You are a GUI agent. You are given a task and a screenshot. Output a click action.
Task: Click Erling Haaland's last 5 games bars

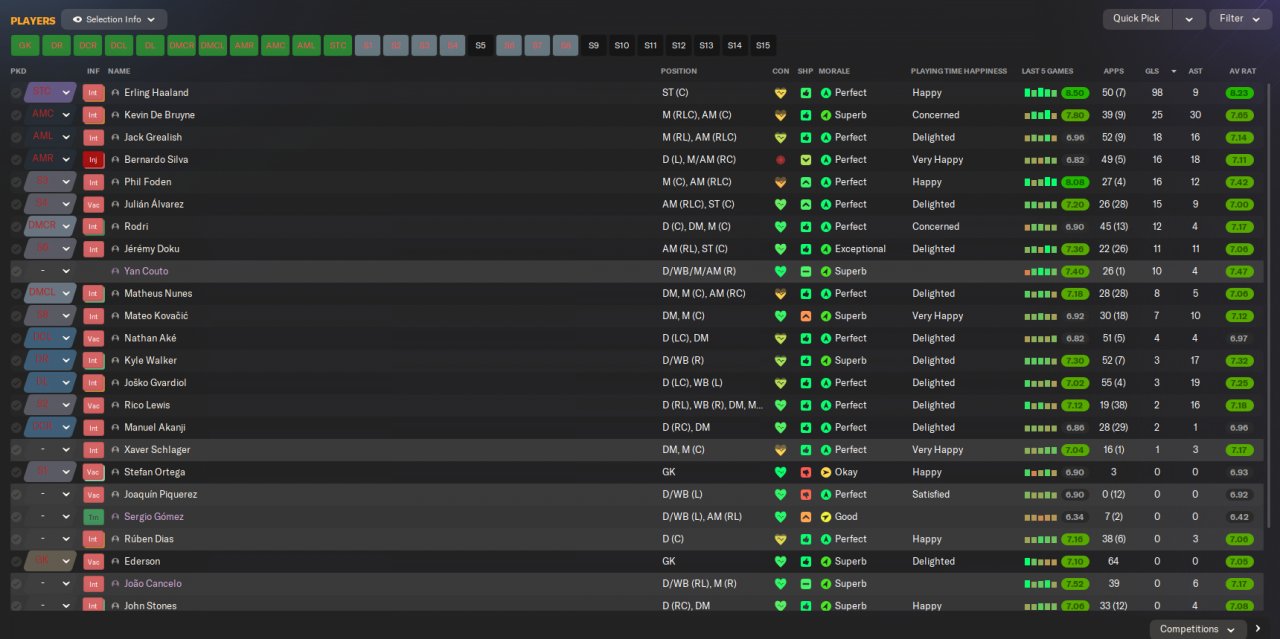[x=1040, y=93]
